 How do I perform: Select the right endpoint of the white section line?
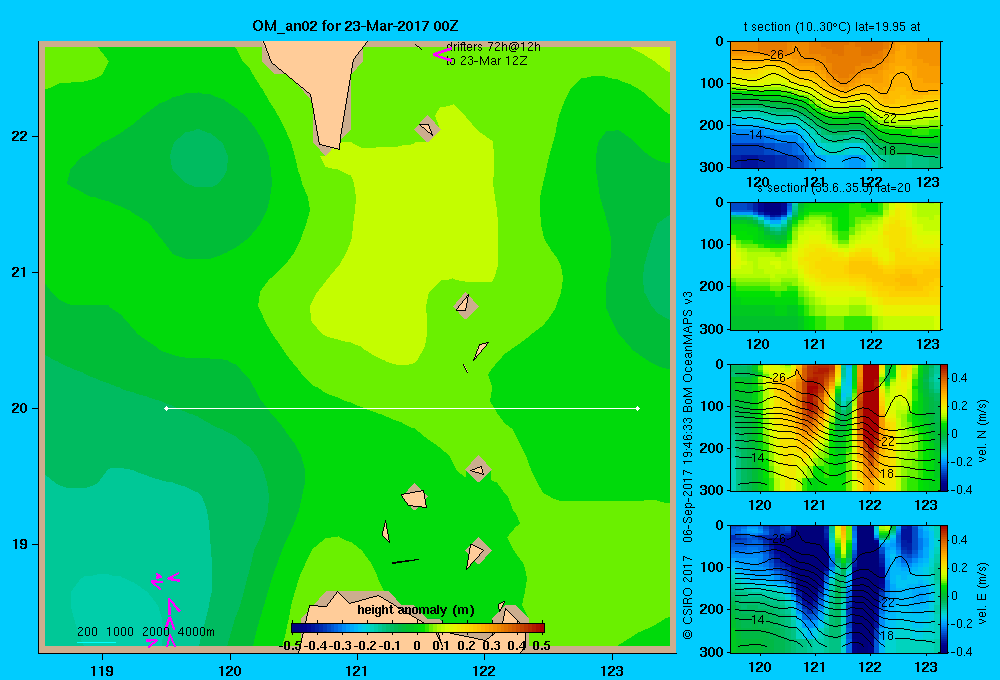pos(638,408)
